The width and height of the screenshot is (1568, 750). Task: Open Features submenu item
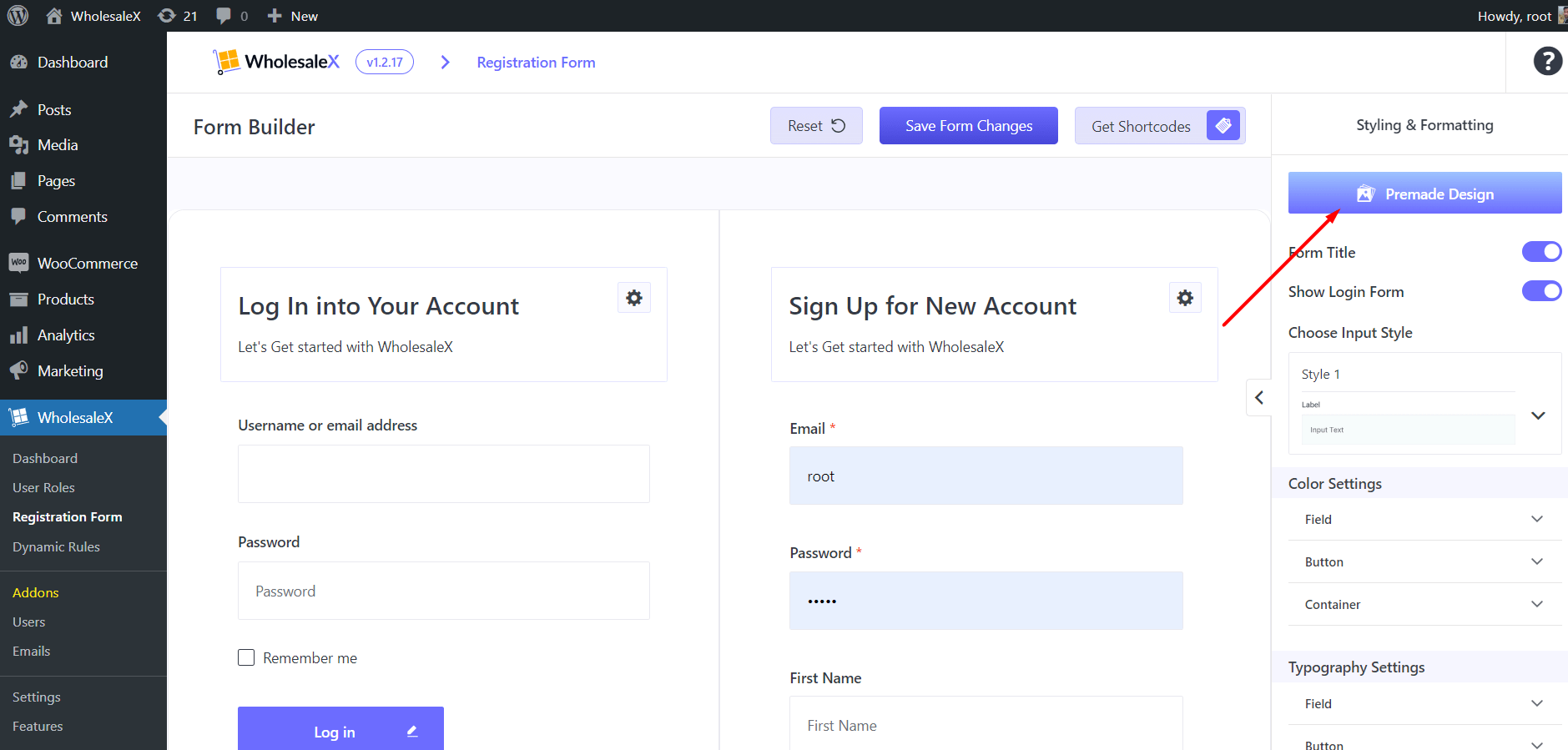38,726
